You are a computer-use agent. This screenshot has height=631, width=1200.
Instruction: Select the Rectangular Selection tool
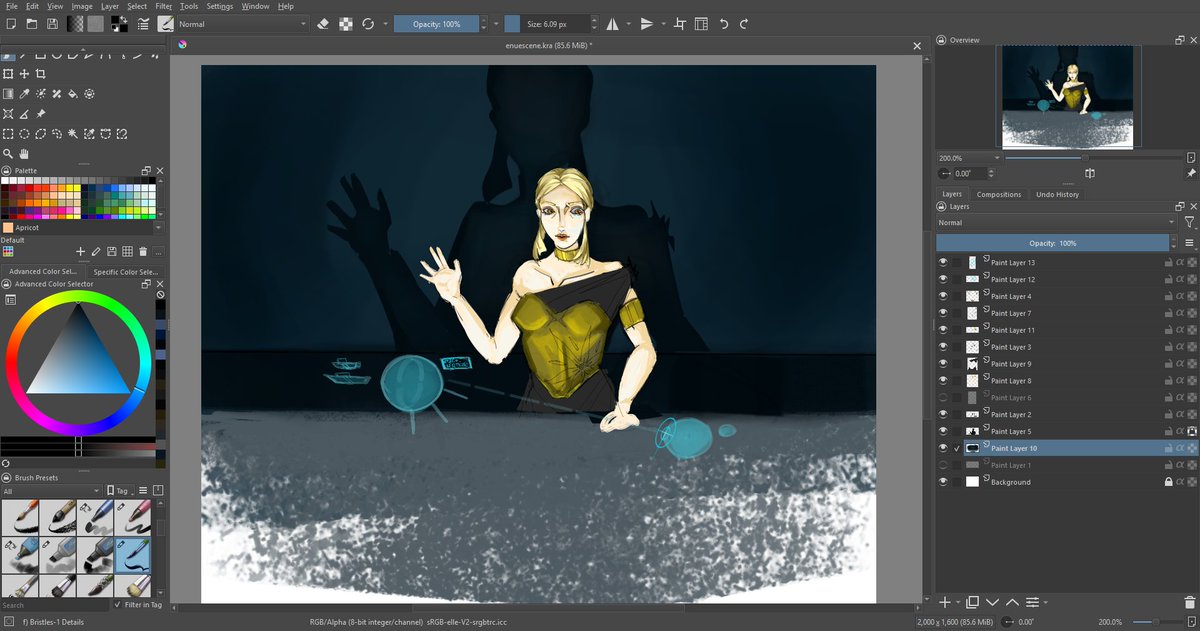coord(8,133)
